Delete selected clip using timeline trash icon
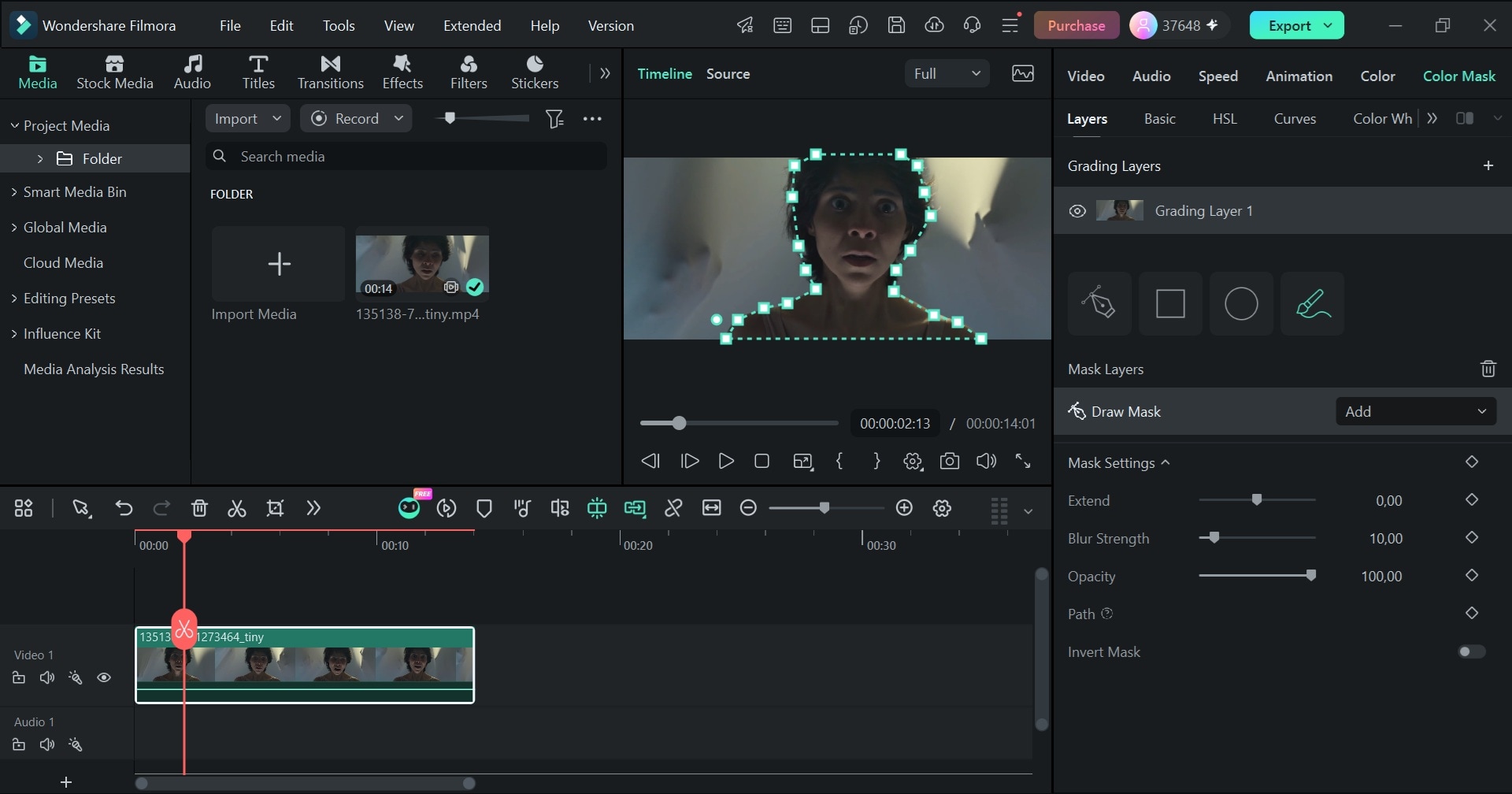 tap(199, 509)
